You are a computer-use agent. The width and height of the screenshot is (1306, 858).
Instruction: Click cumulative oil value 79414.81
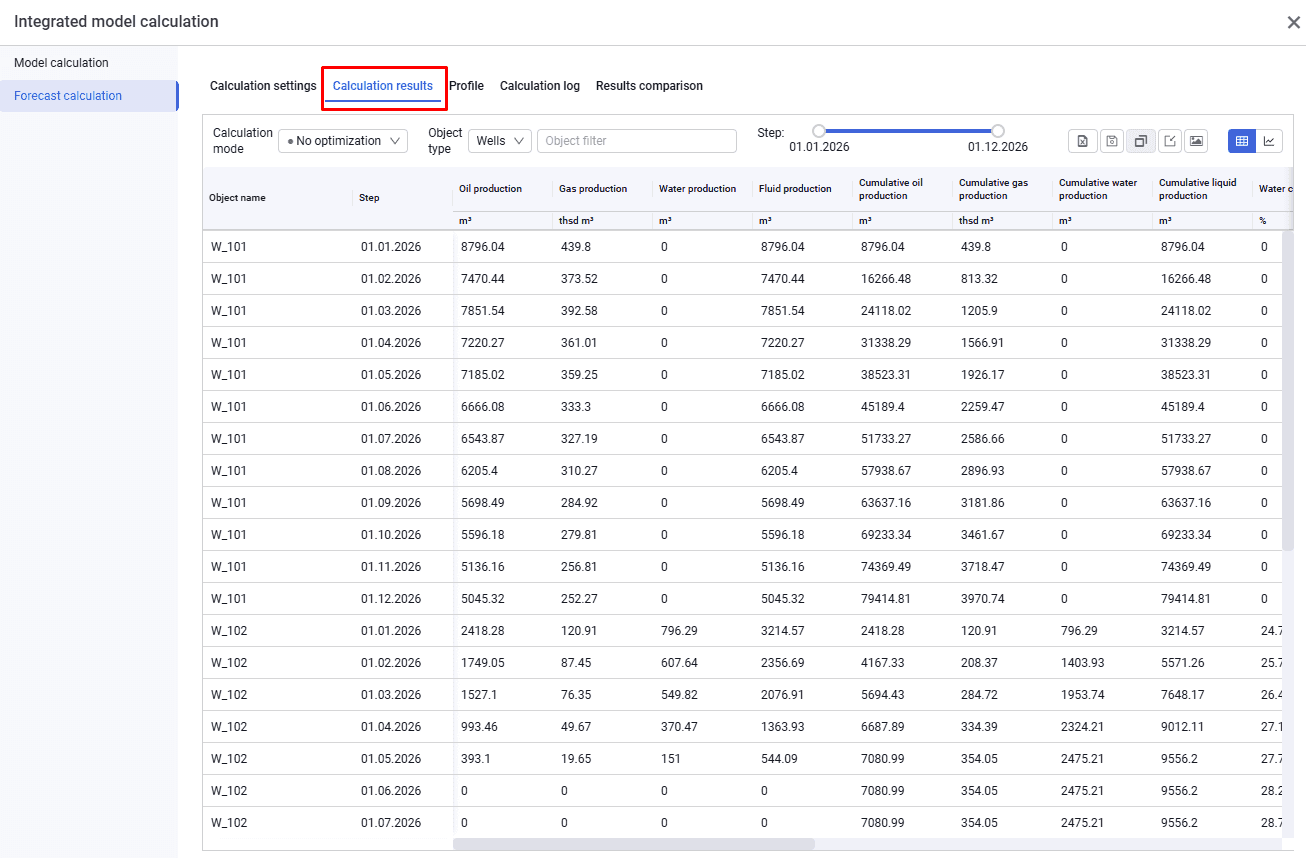(x=886, y=599)
